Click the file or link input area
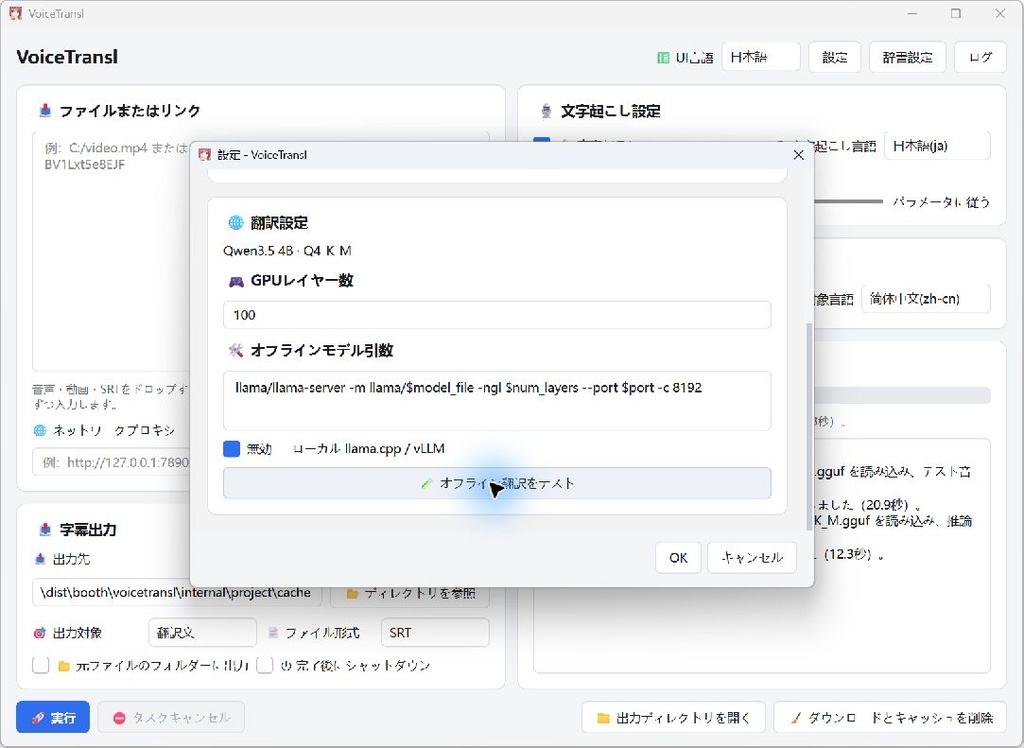Viewport: 1024px width, 748px height. (x=111, y=252)
